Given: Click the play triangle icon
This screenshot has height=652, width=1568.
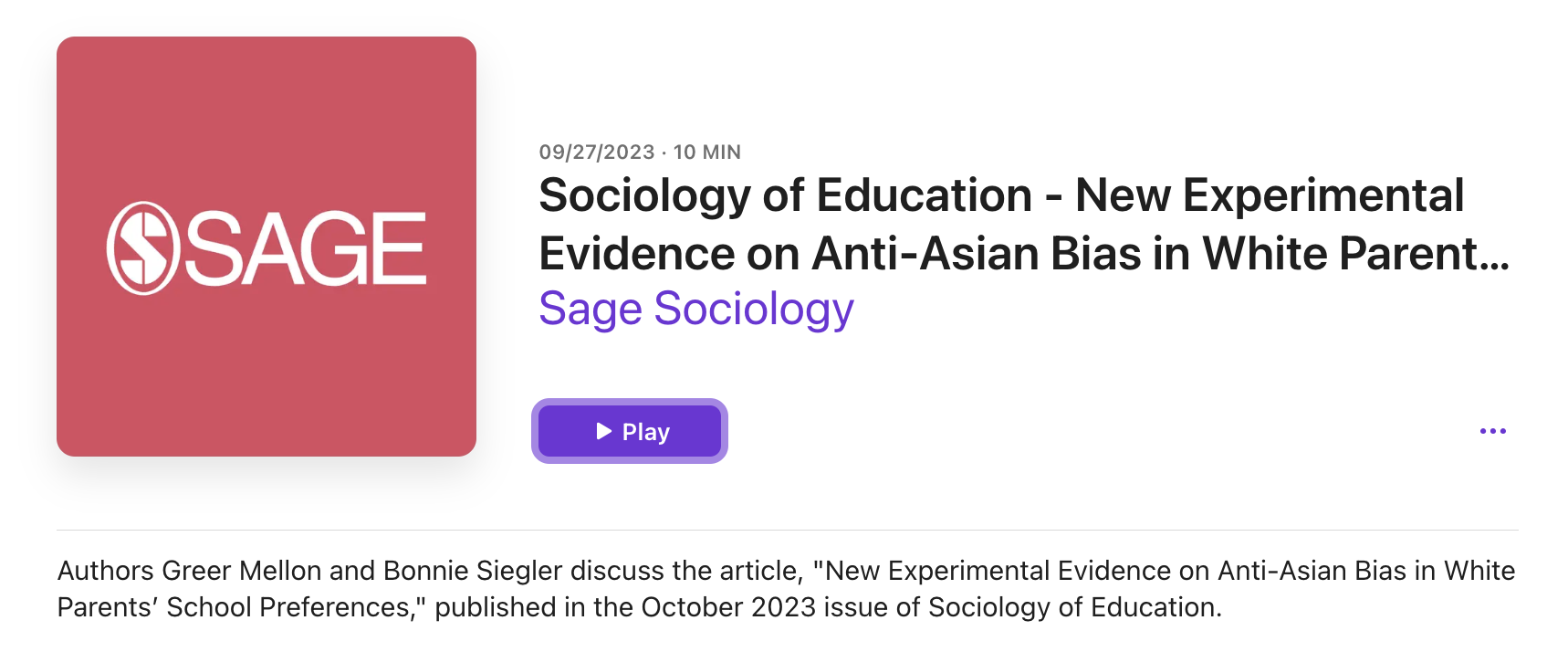Looking at the screenshot, I should (x=603, y=431).
